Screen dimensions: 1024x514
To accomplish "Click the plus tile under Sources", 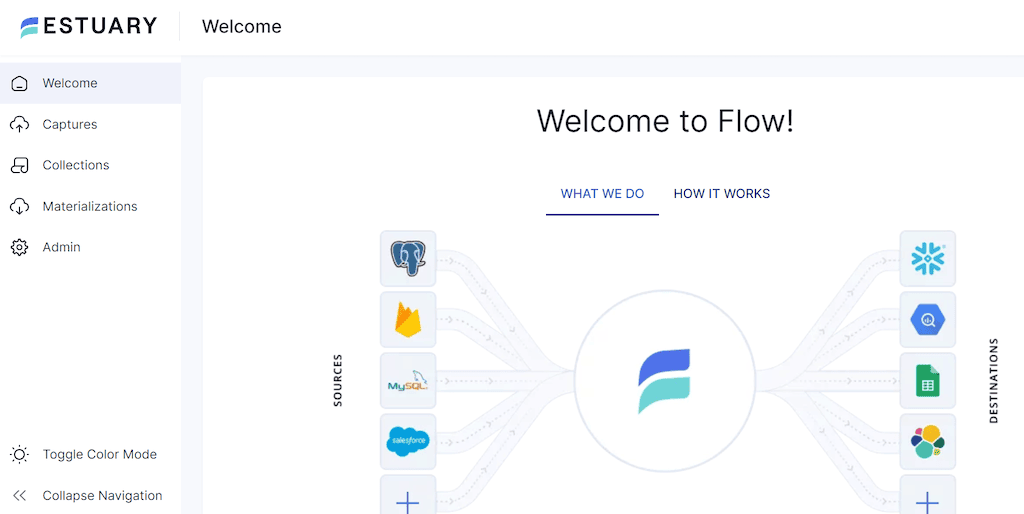I will click(x=408, y=496).
